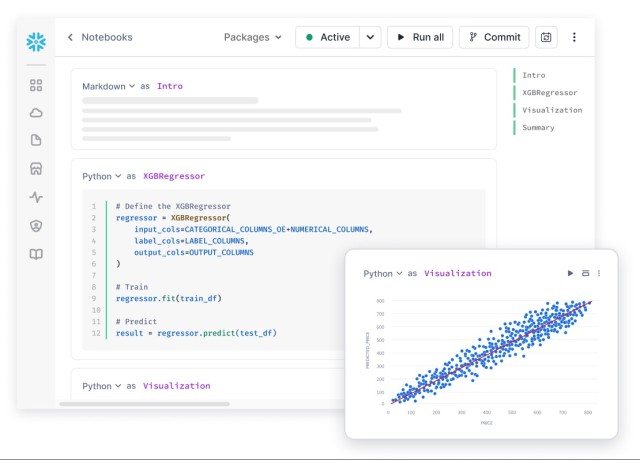This screenshot has height=460, width=640.
Task: Open the dashboard grid icon in sidebar
Action: (36, 86)
